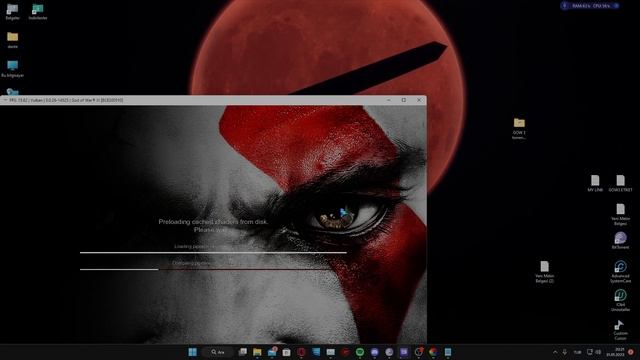Open the yellow folder below the Belgeler shortcut
640x360 pixels.
point(13,40)
